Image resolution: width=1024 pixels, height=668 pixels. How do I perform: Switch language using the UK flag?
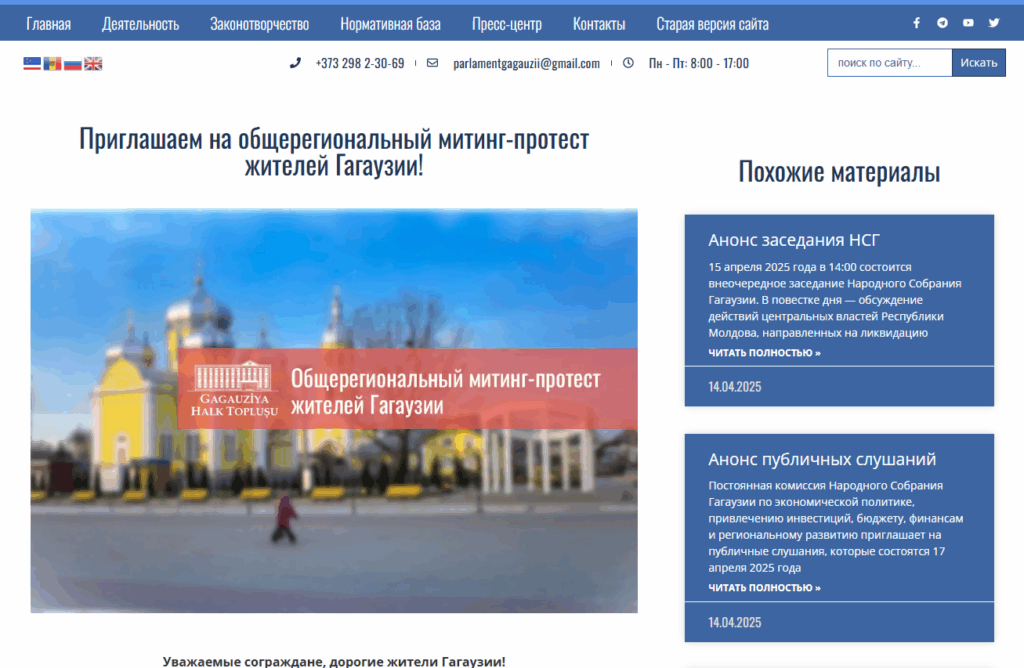click(93, 63)
